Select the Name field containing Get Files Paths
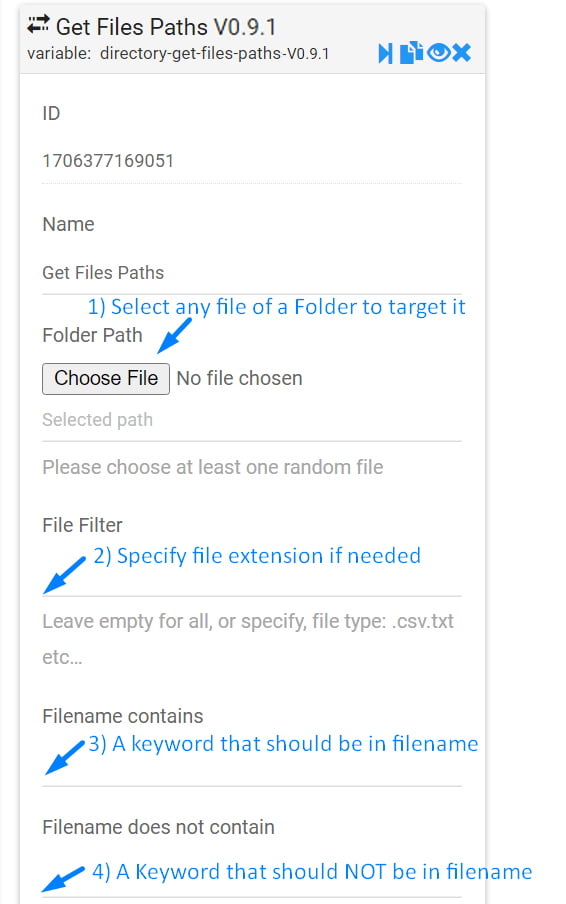 [x=252, y=273]
